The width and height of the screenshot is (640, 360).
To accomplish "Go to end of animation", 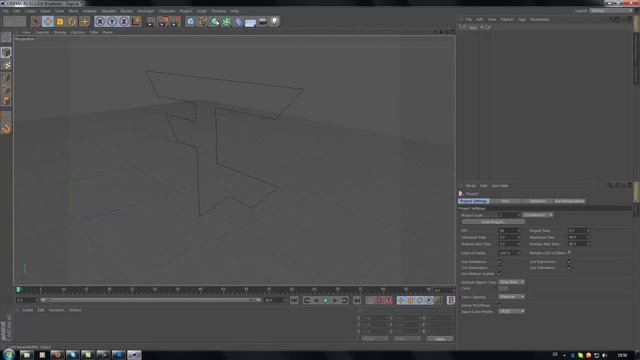I will click(x=357, y=300).
